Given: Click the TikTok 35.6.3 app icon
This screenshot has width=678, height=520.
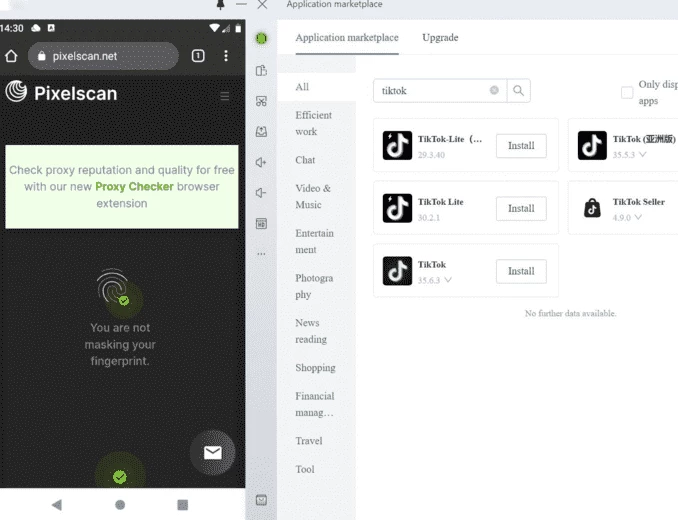Looking at the screenshot, I should coord(397,271).
